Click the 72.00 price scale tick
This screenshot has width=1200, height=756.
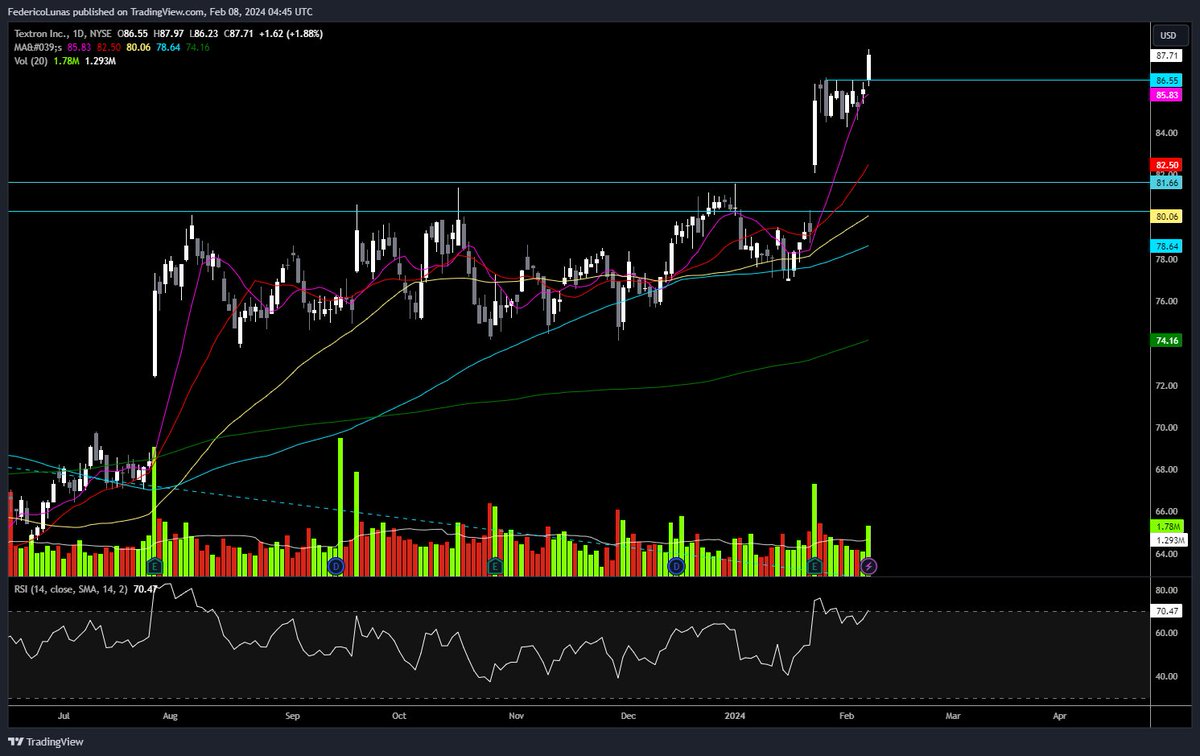pos(1166,385)
